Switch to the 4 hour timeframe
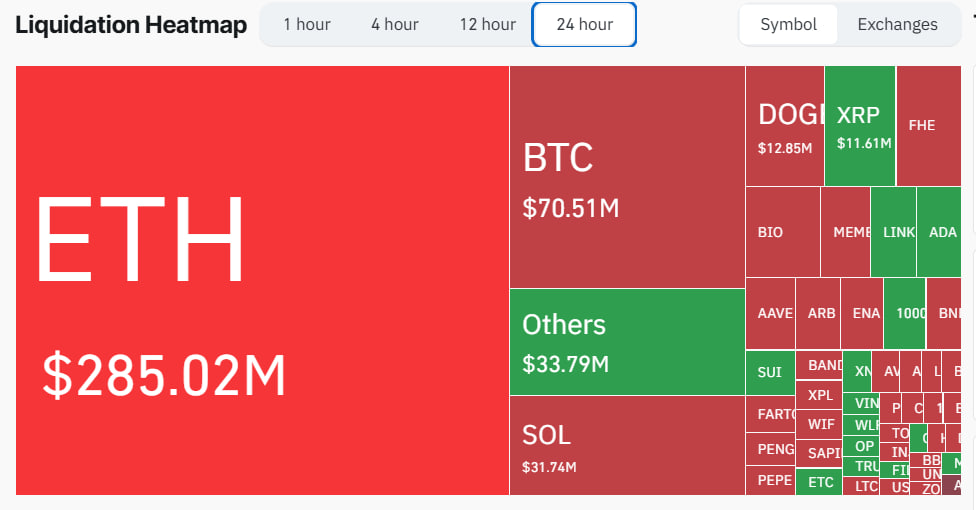This screenshot has width=976, height=510. coord(395,24)
